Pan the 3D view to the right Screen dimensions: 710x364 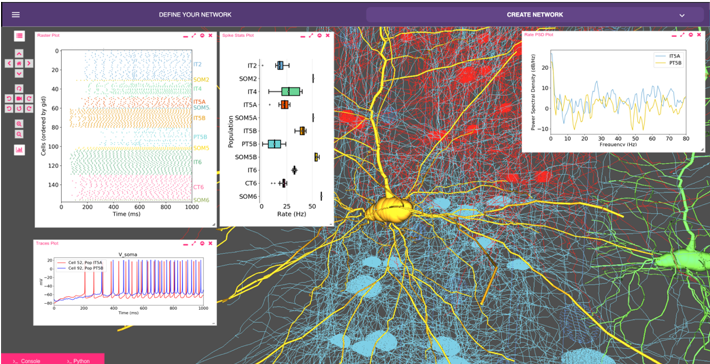[29, 63]
